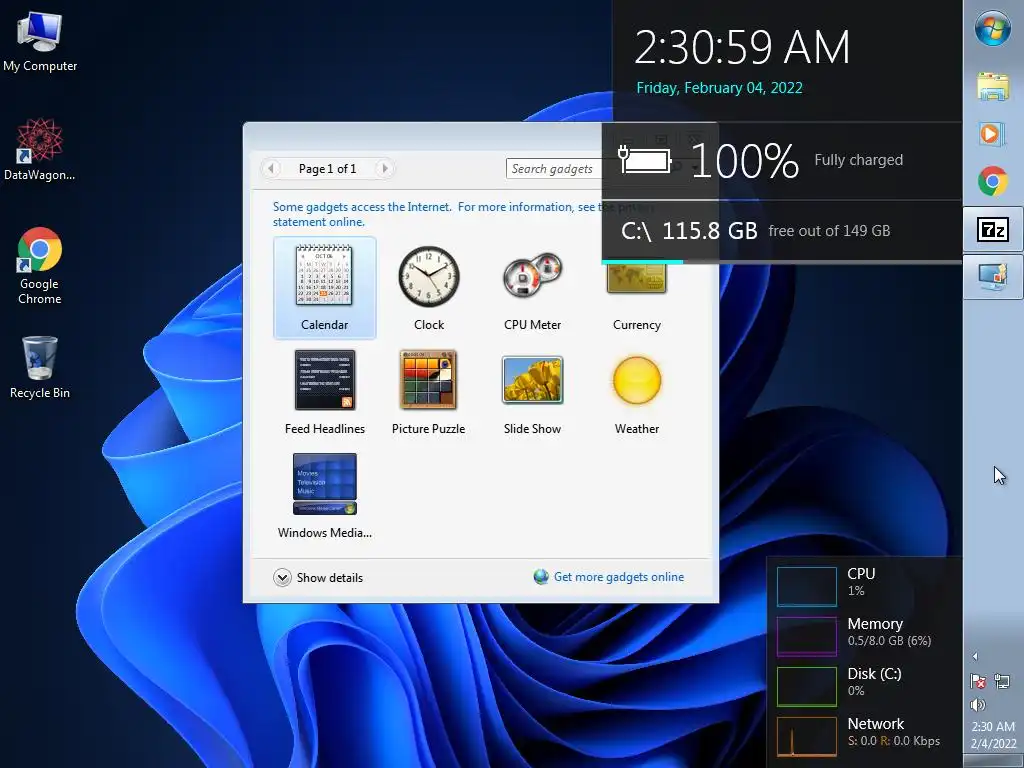Open the Recycle Bin icon
The width and height of the screenshot is (1024, 768).
(x=40, y=367)
